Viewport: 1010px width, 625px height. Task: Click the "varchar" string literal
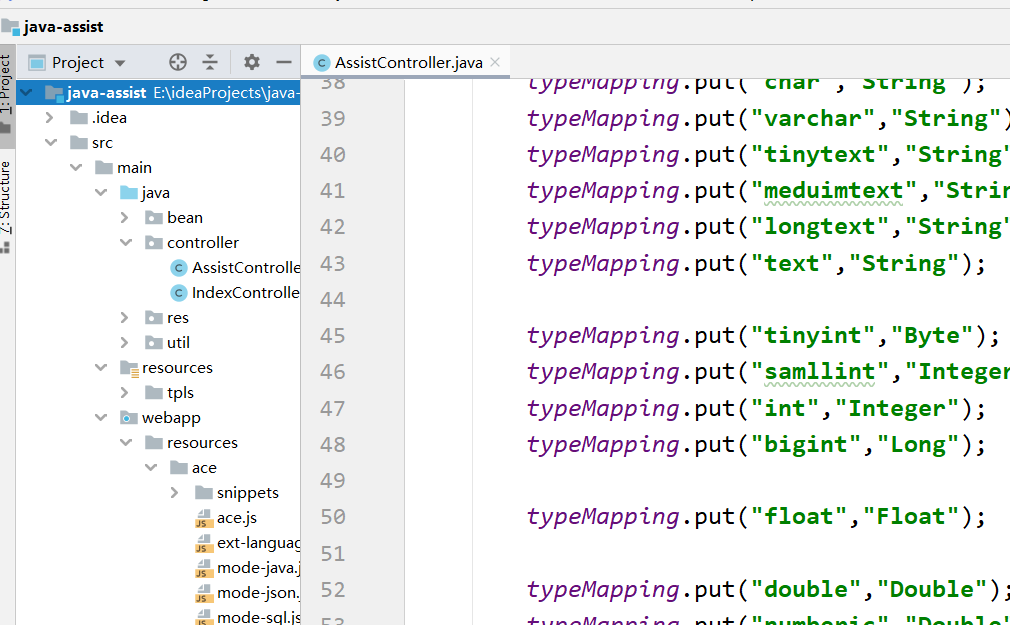(x=812, y=119)
